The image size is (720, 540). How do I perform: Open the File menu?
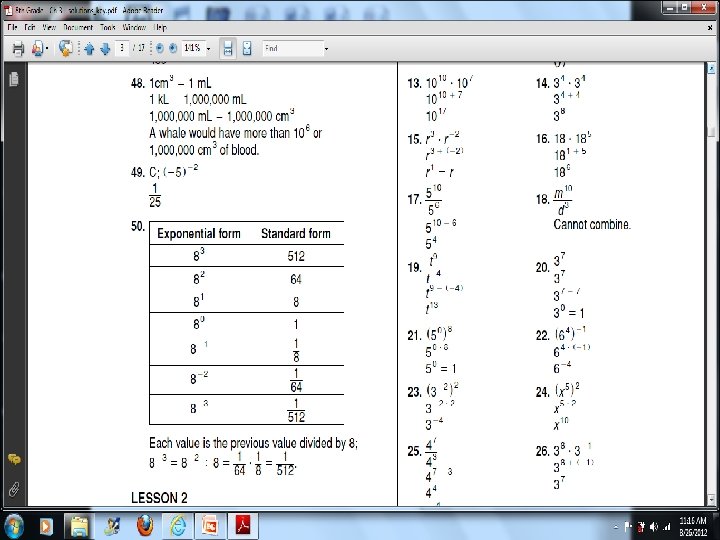point(12,28)
